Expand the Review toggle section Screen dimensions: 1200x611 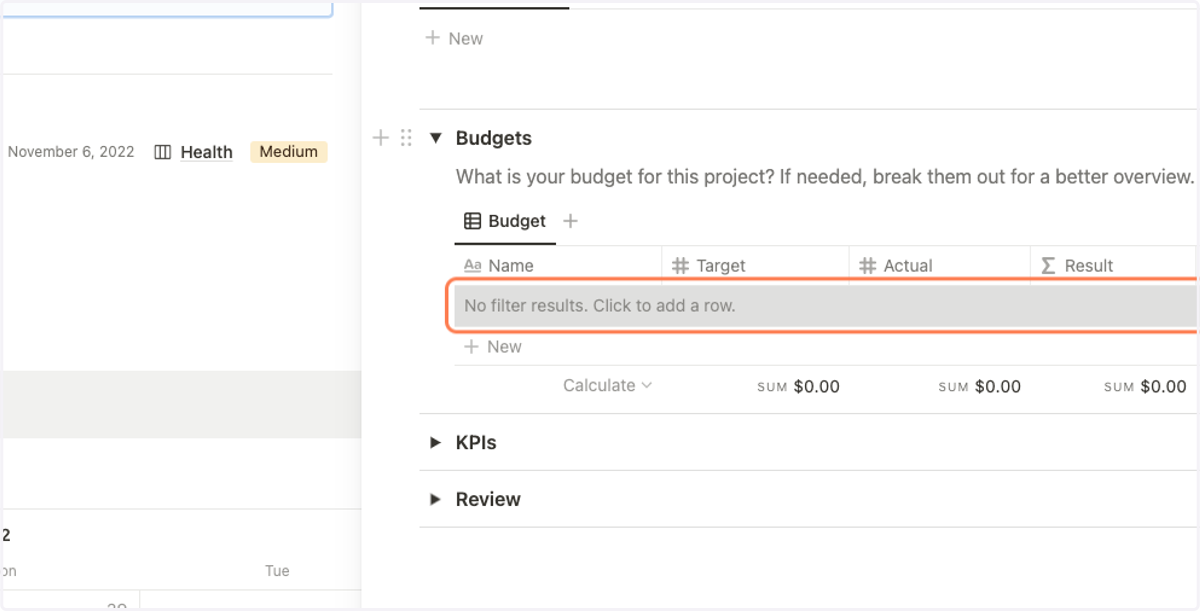435,499
